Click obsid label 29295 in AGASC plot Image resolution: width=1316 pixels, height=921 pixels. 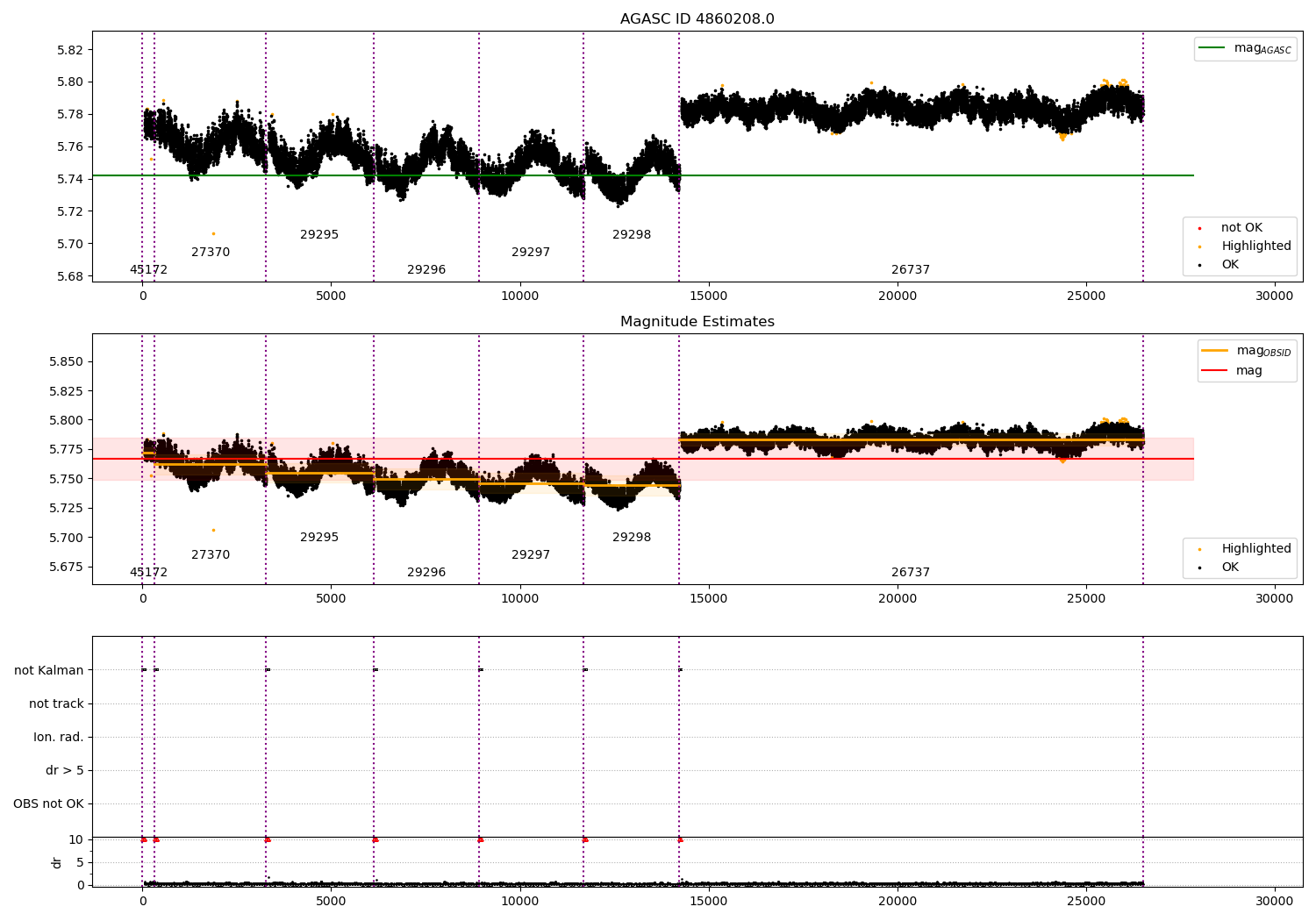pos(319,235)
